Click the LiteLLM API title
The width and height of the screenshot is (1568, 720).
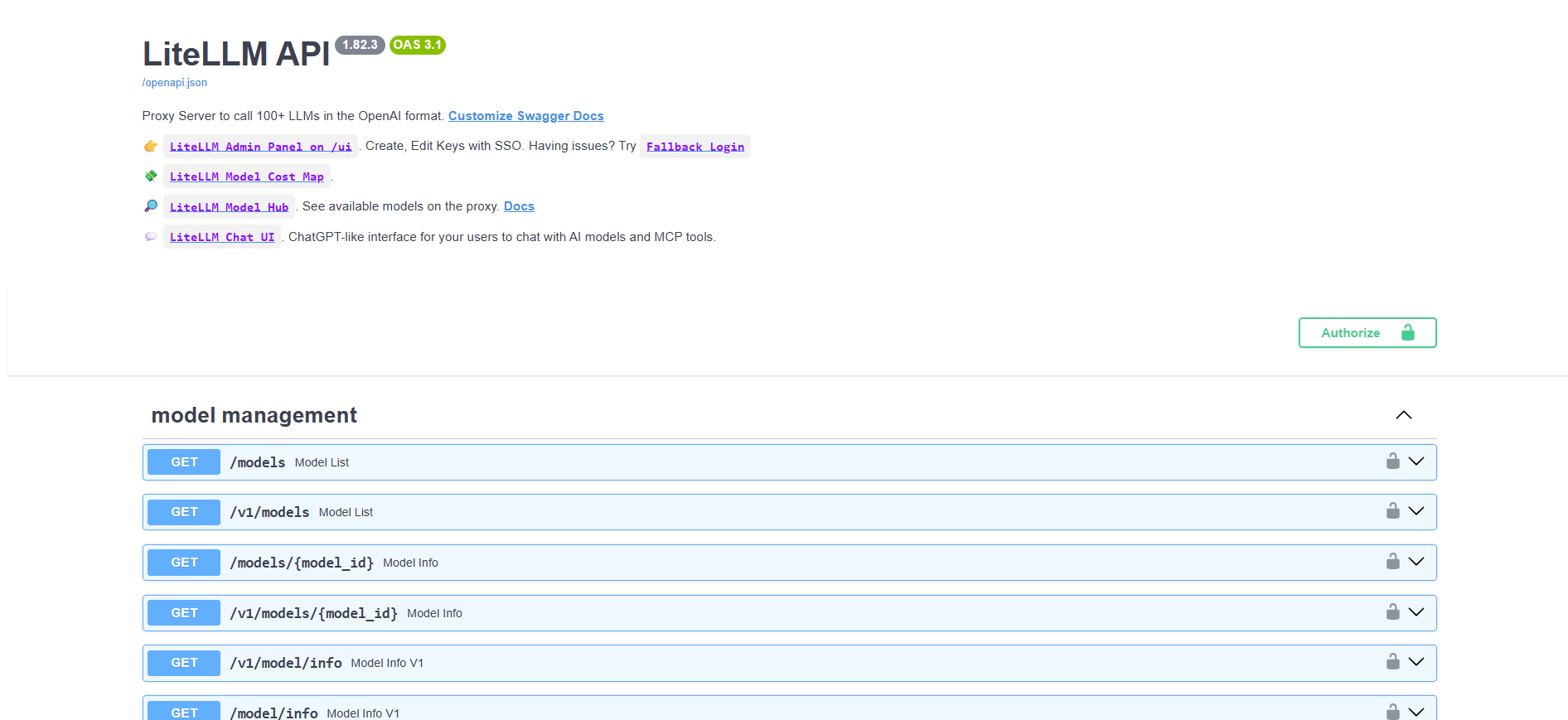236,54
